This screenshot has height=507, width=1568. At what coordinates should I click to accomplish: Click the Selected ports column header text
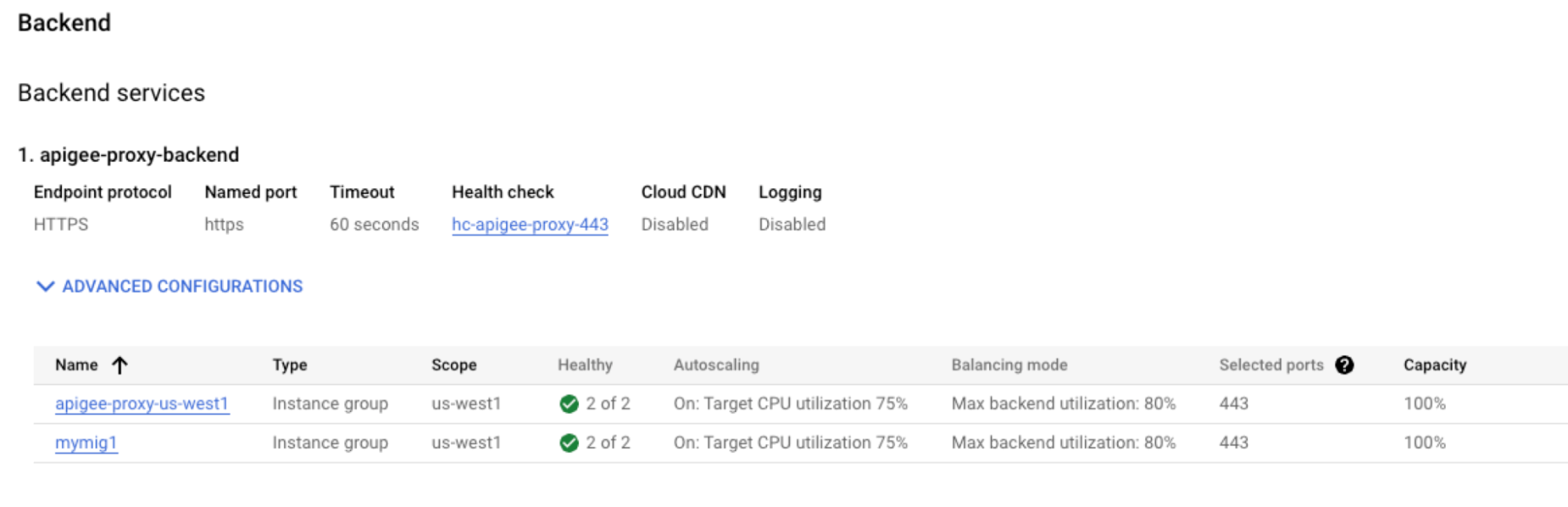tap(1271, 365)
